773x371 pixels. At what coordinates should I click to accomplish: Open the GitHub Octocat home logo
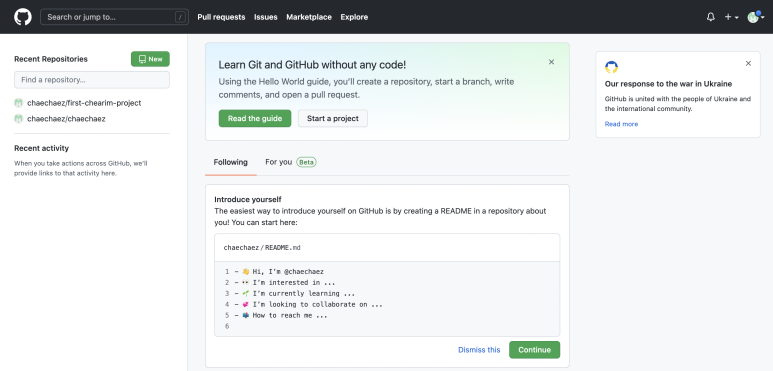[23, 17]
